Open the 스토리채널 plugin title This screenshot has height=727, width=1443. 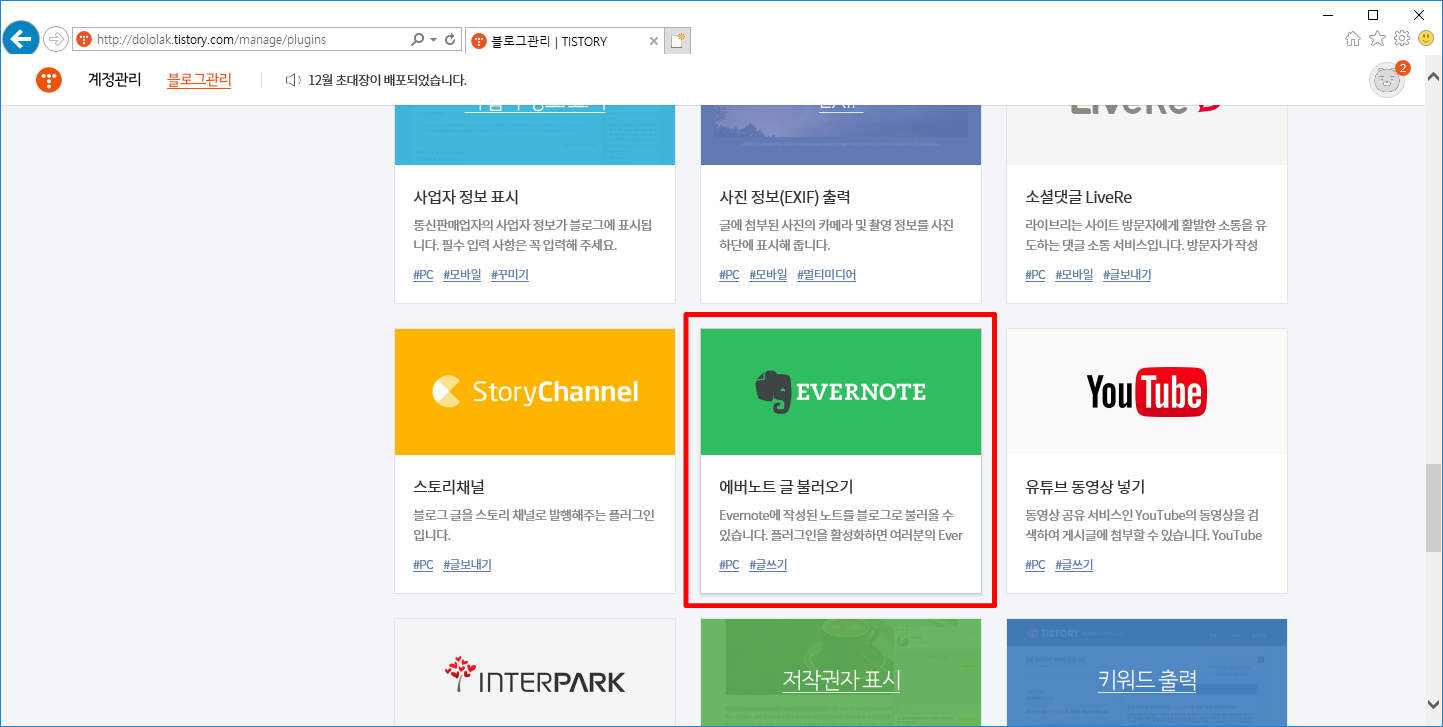tap(449, 487)
